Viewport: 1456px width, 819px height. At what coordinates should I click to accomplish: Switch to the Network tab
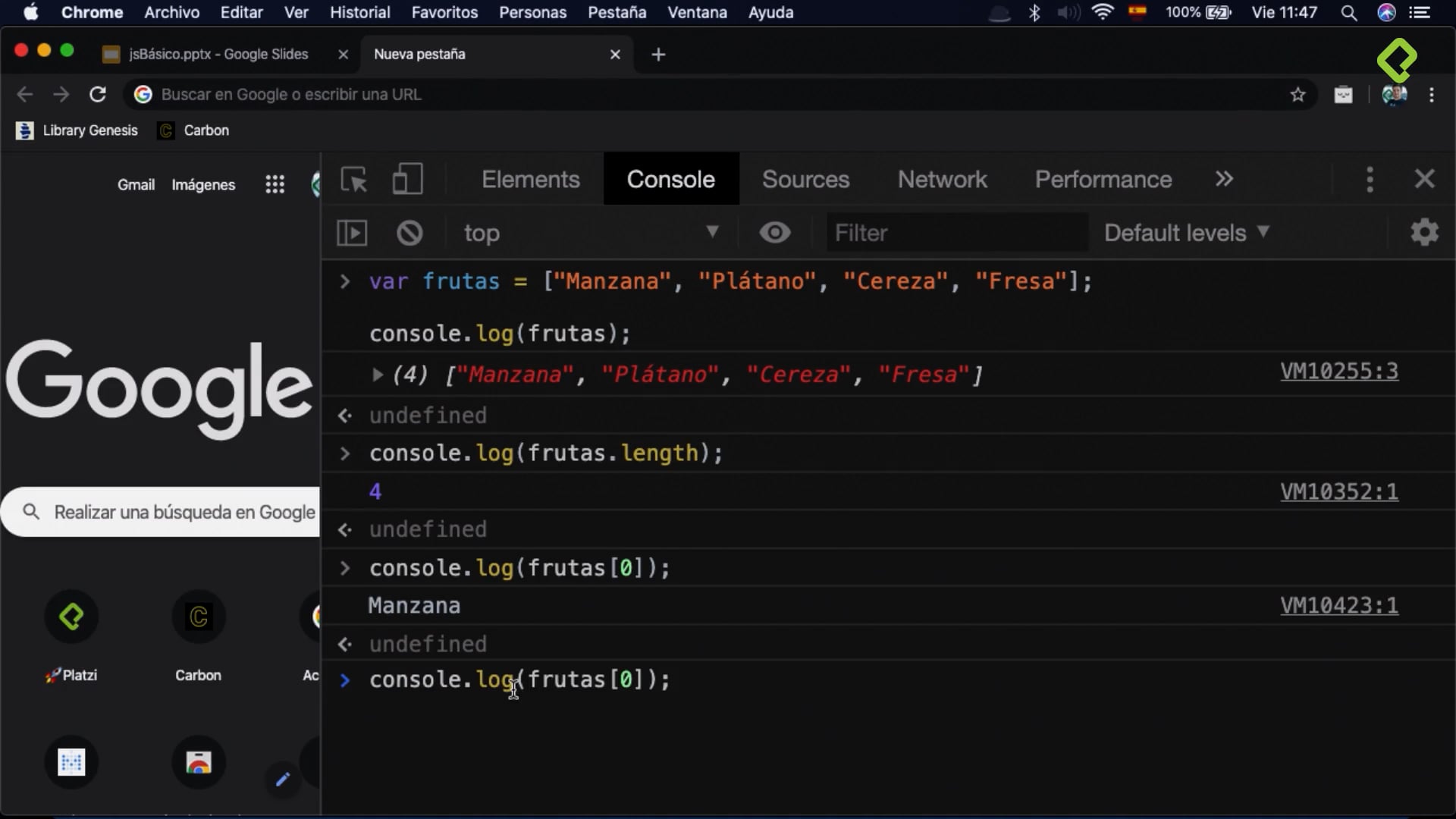coord(942,180)
